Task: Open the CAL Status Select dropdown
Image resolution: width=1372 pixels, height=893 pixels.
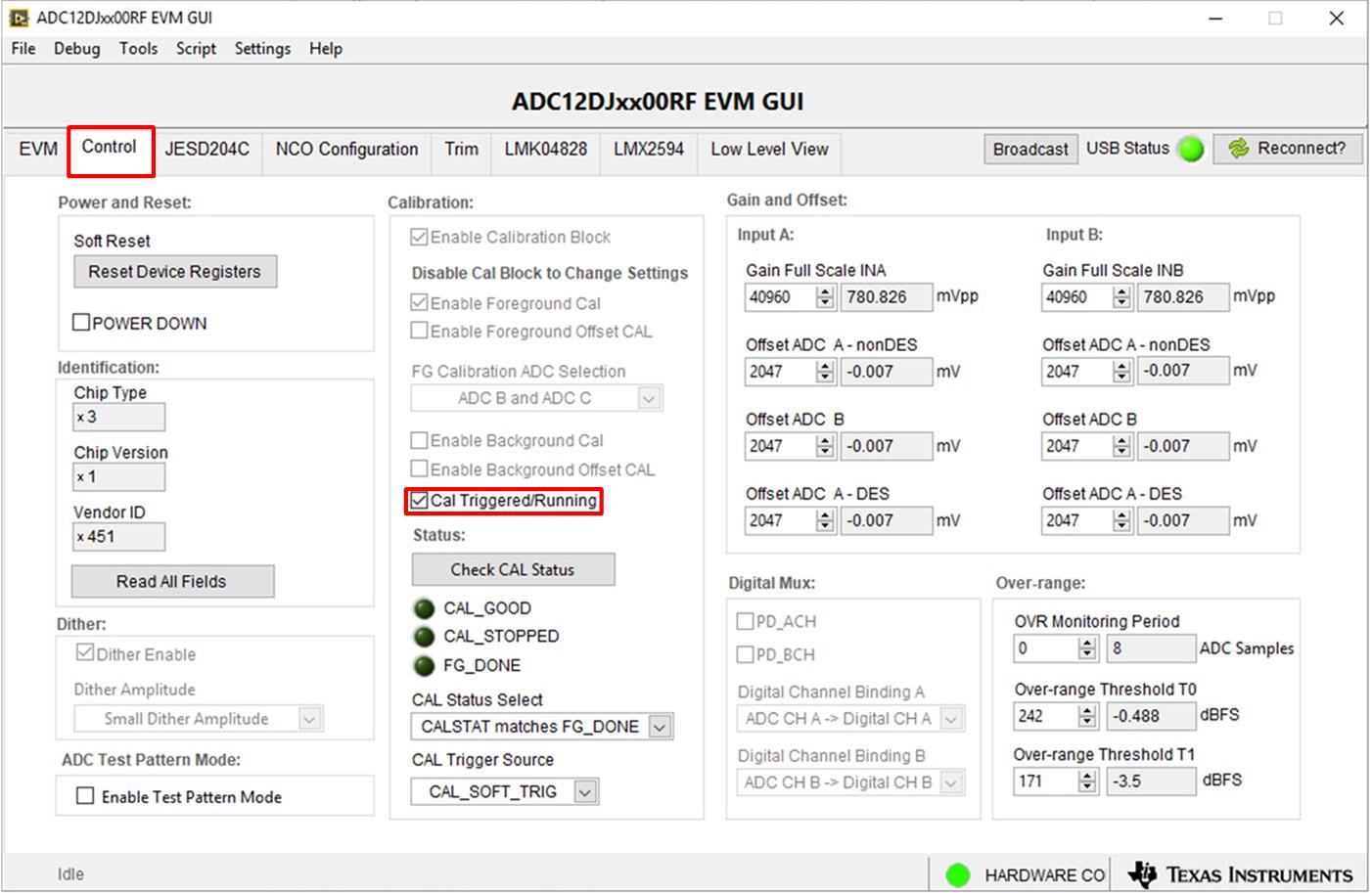Action: coord(660,727)
